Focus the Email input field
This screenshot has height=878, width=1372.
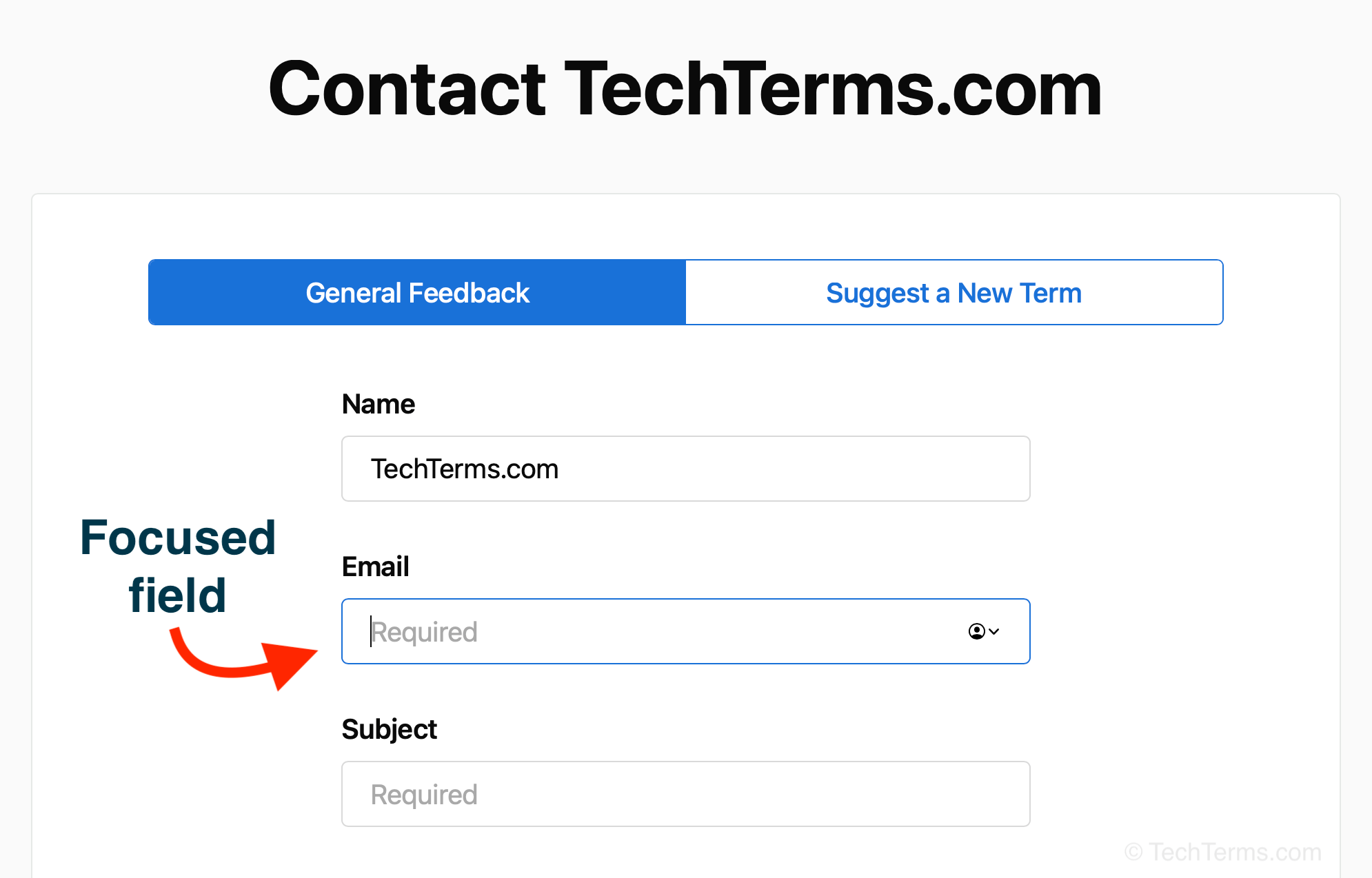[x=686, y=631]
